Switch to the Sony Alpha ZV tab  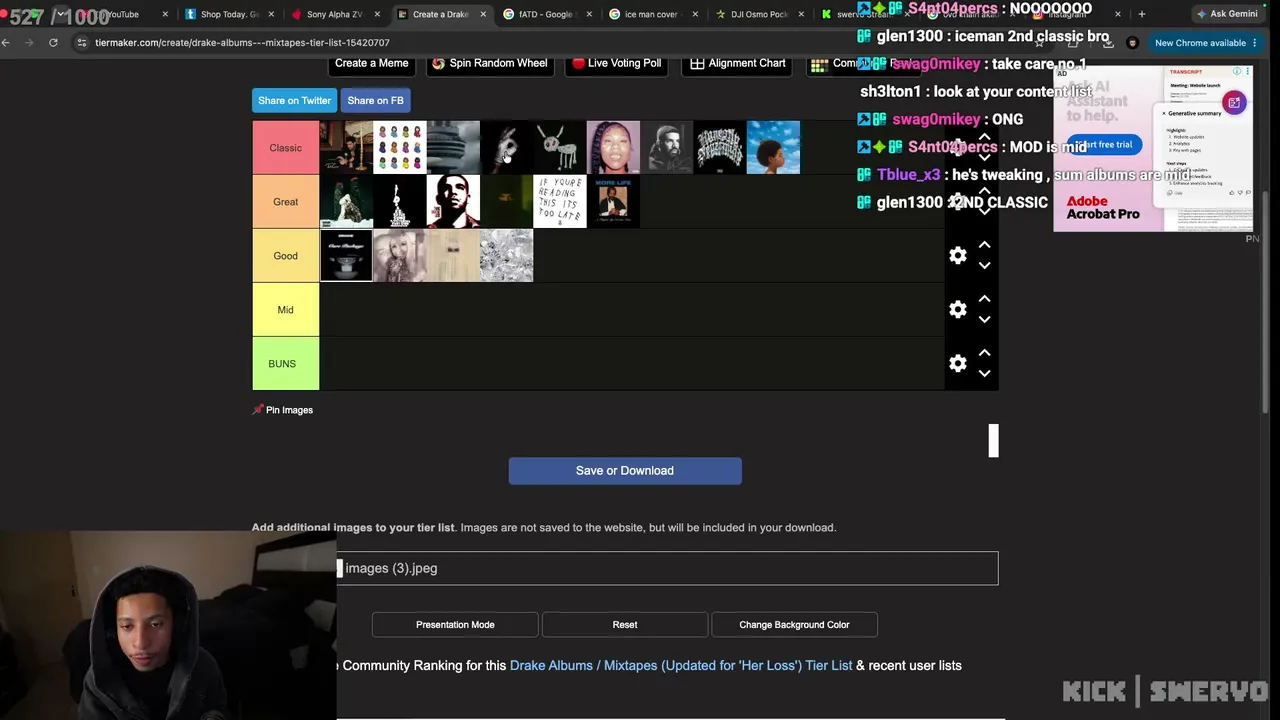(x=334, y=14)
